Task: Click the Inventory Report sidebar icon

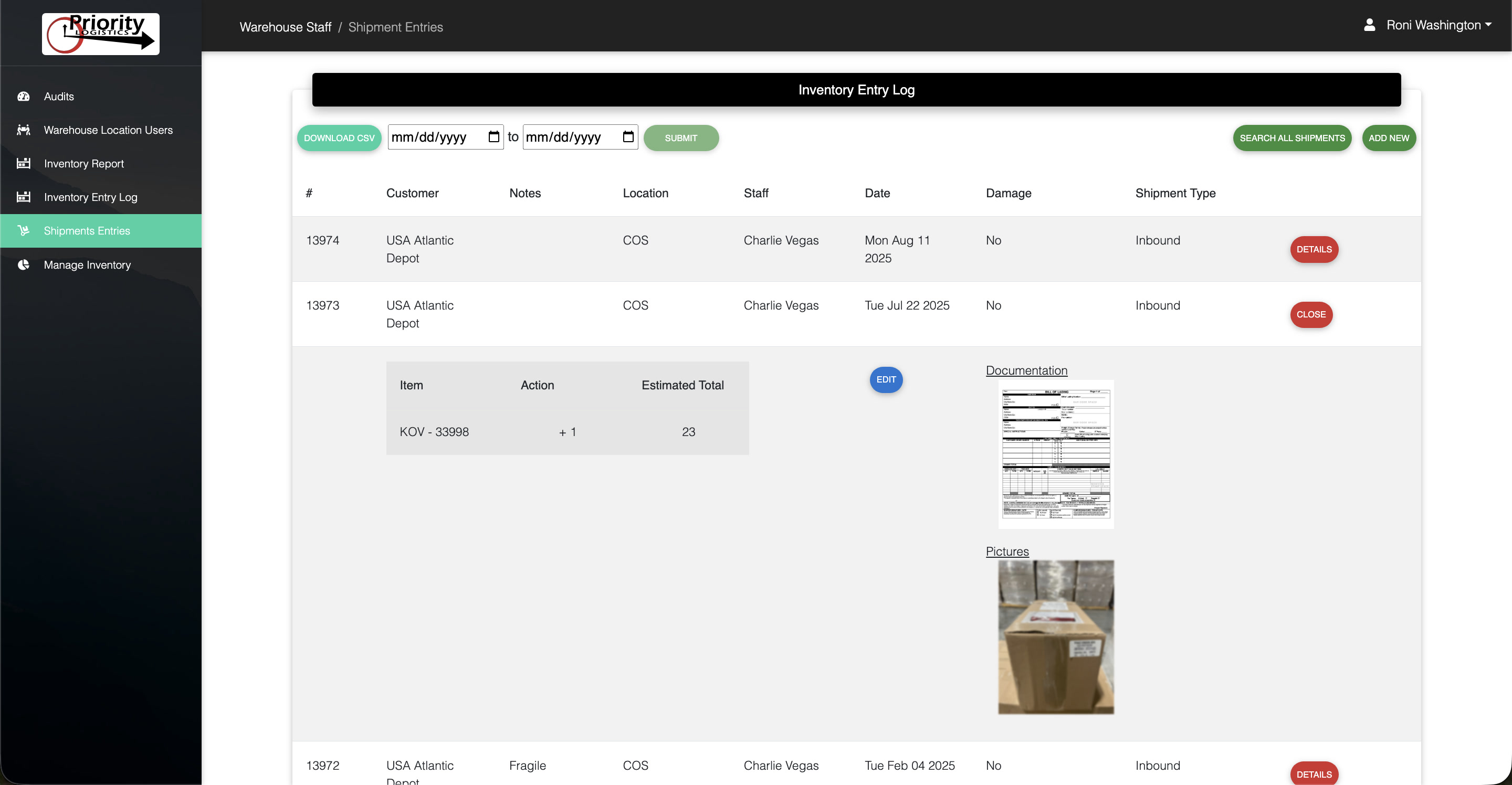Action: 24,163
